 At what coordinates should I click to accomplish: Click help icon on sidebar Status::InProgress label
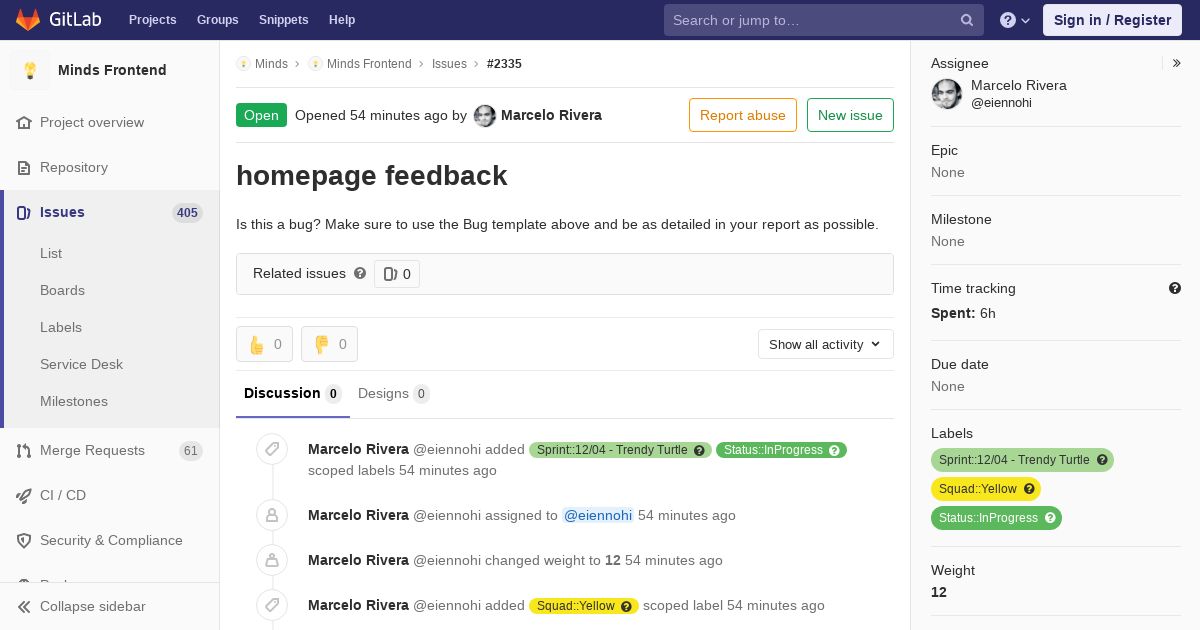point(1050,518)
